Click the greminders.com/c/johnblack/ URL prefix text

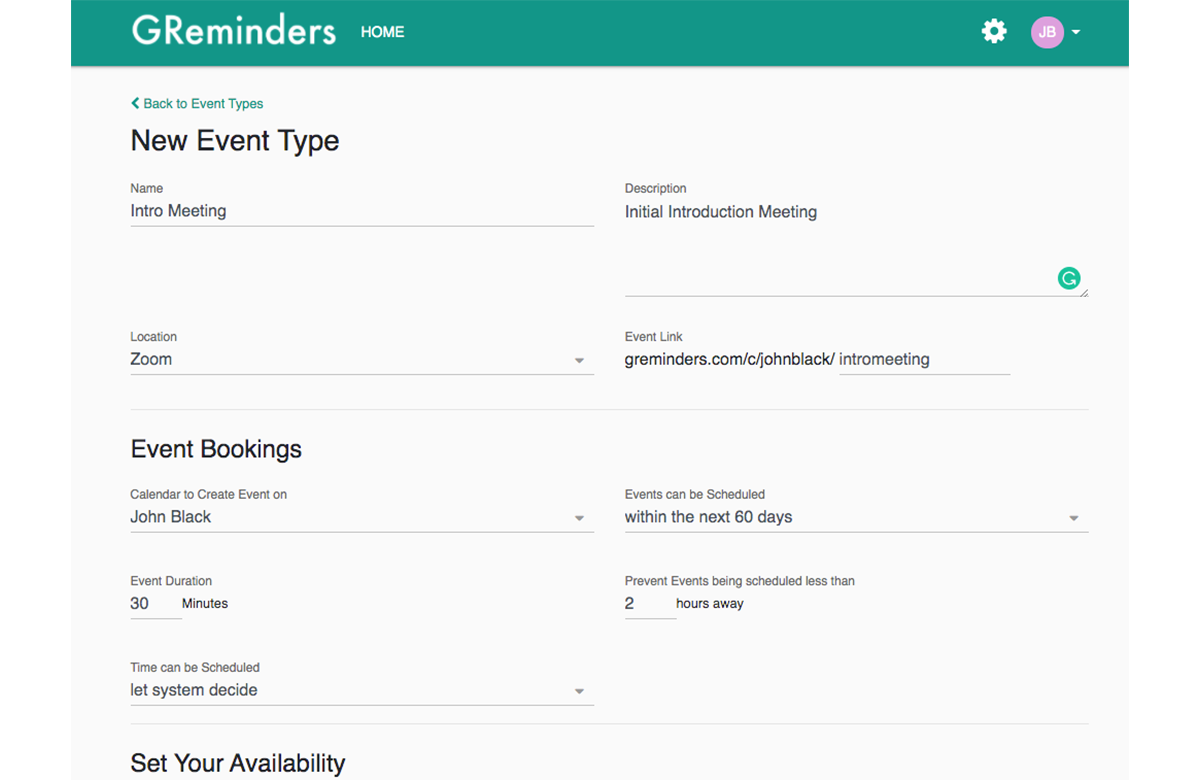coord(729,360)
